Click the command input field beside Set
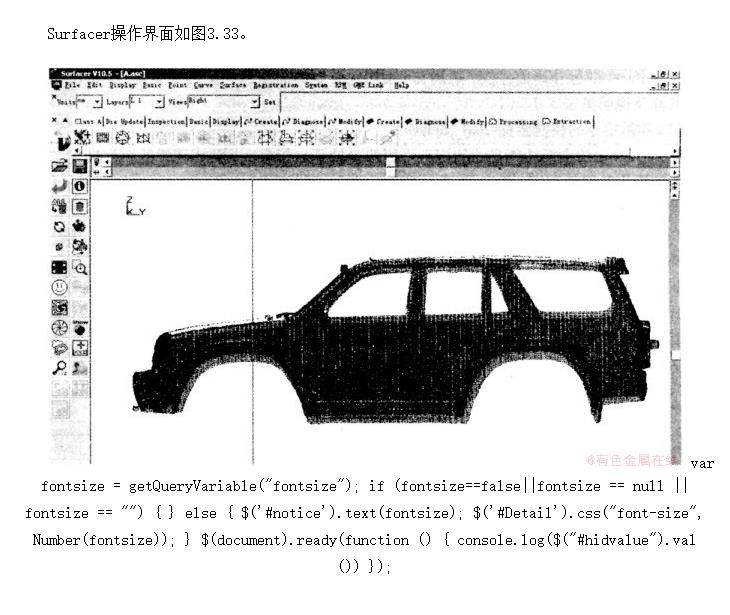 click(480, 102)
